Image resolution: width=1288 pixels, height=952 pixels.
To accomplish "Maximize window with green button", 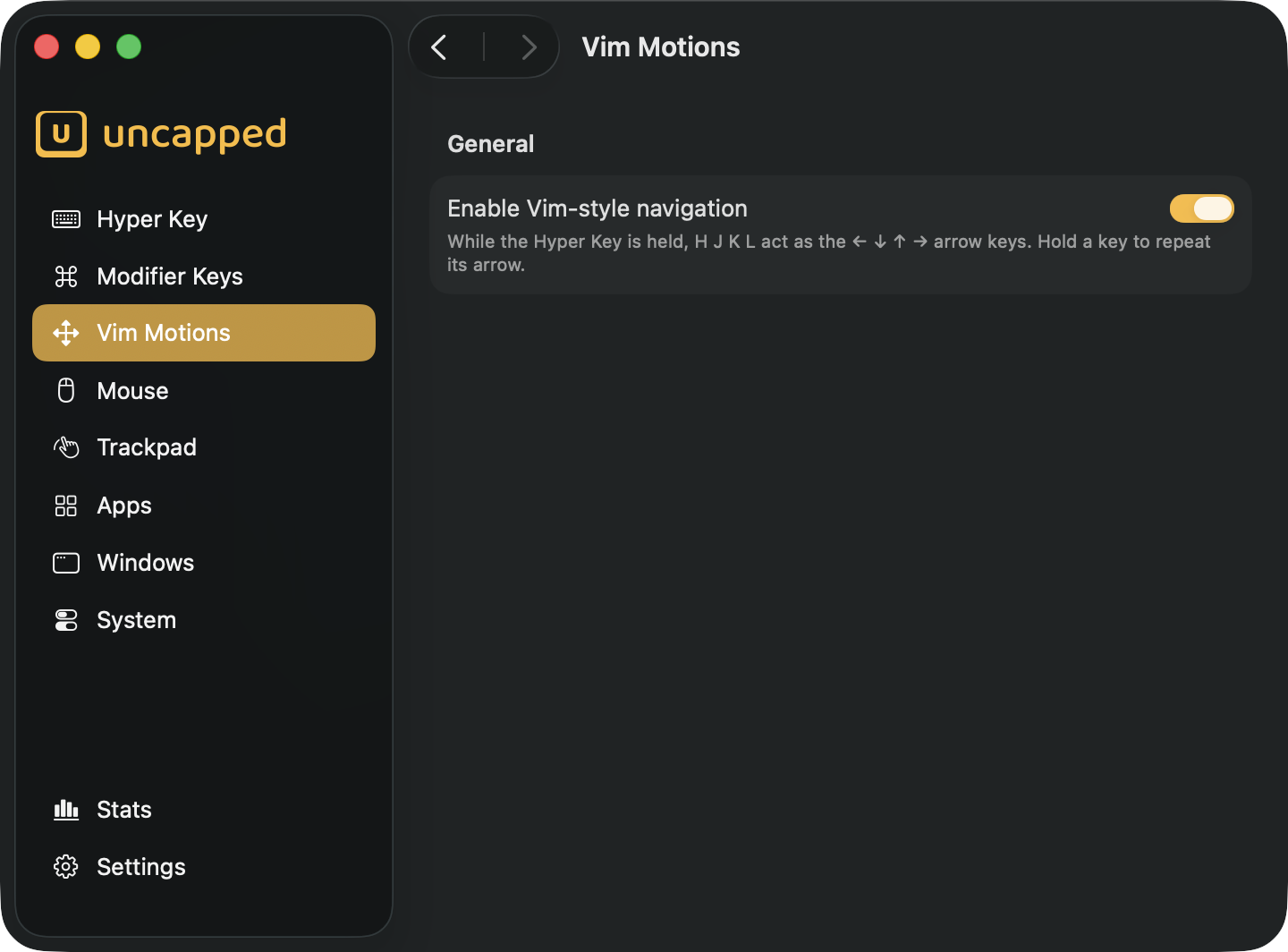I will pyautogui.click(x=129, y=47).
